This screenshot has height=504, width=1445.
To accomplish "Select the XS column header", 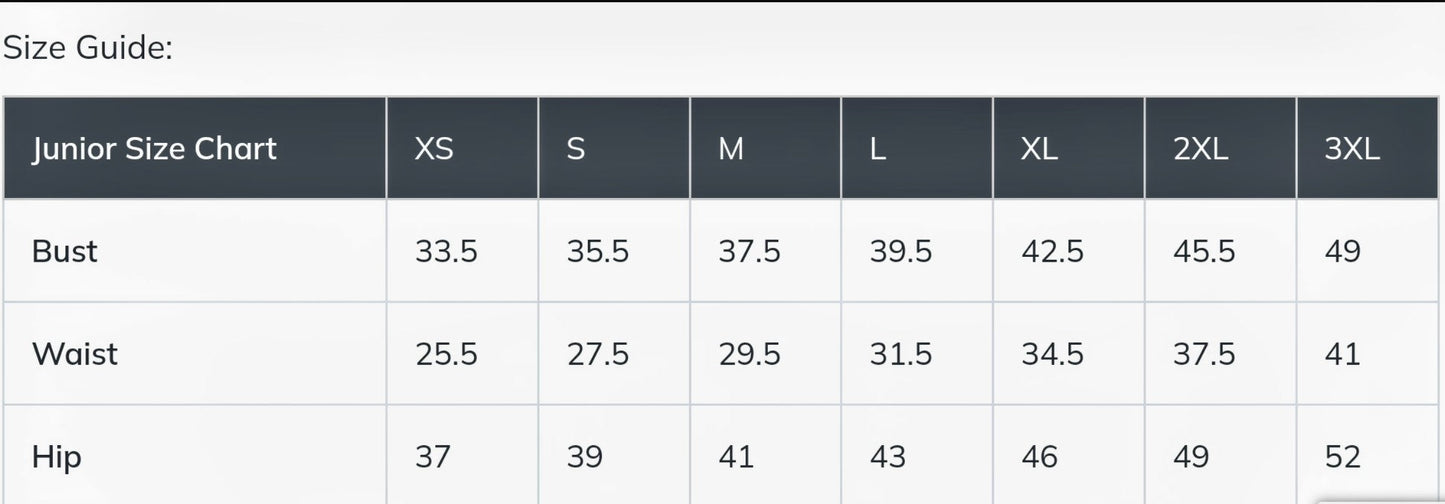I will tap(434, 149).
